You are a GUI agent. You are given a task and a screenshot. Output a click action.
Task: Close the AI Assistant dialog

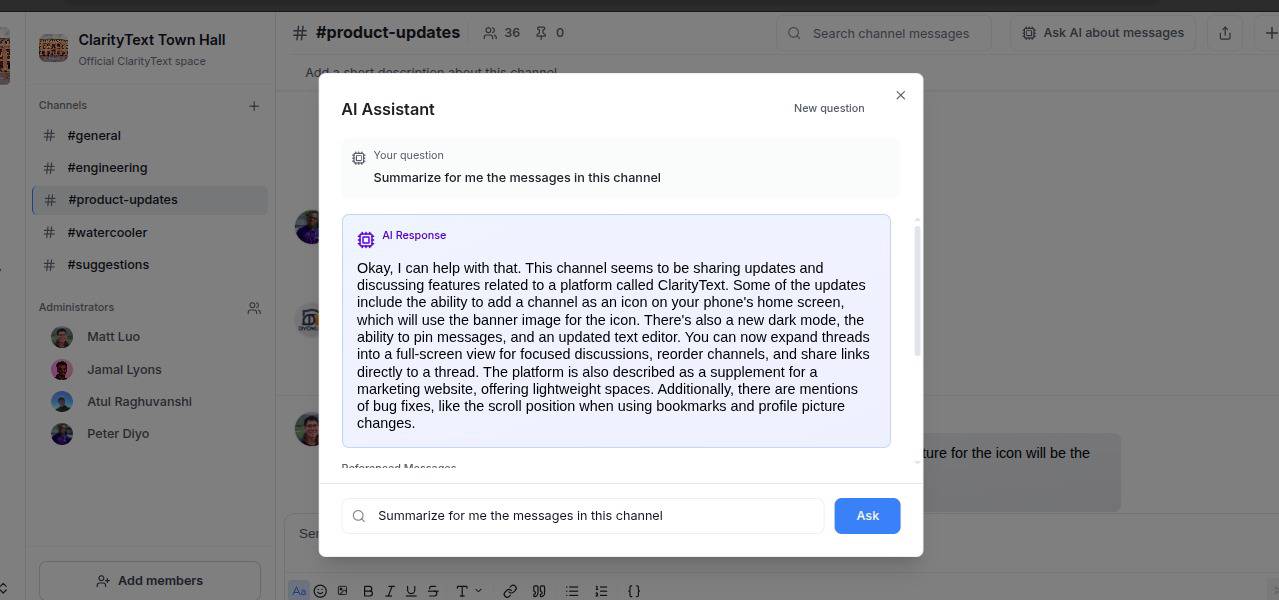[x=900, y=95]
